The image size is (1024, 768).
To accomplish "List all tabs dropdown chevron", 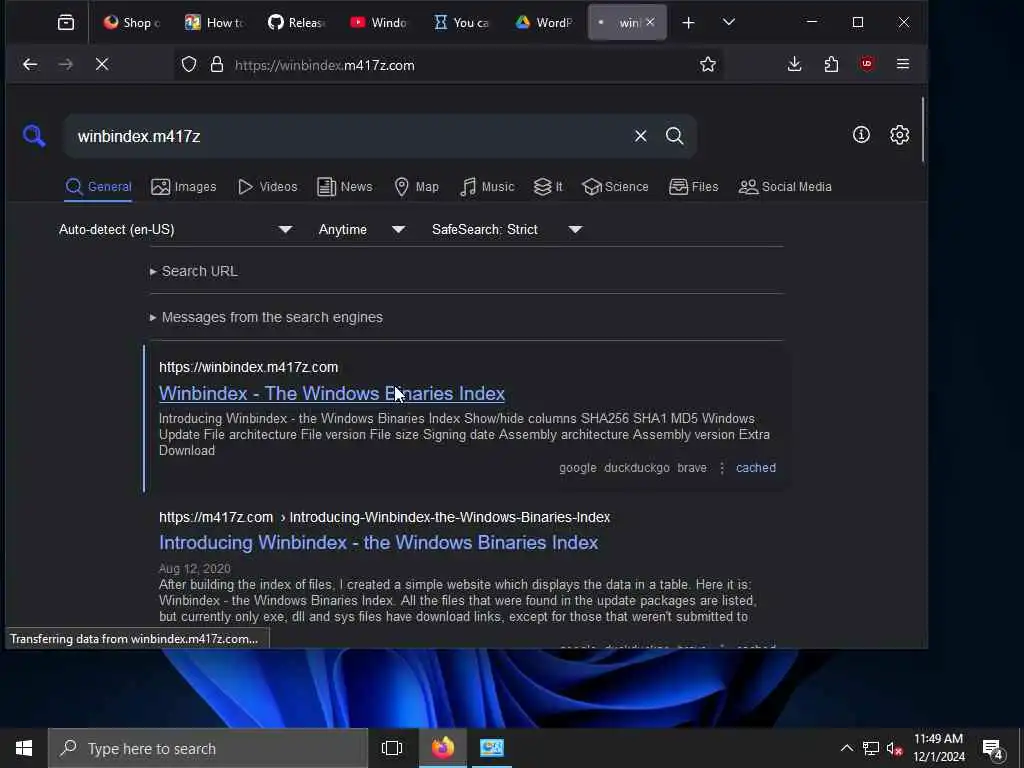I will coord(729,23).
